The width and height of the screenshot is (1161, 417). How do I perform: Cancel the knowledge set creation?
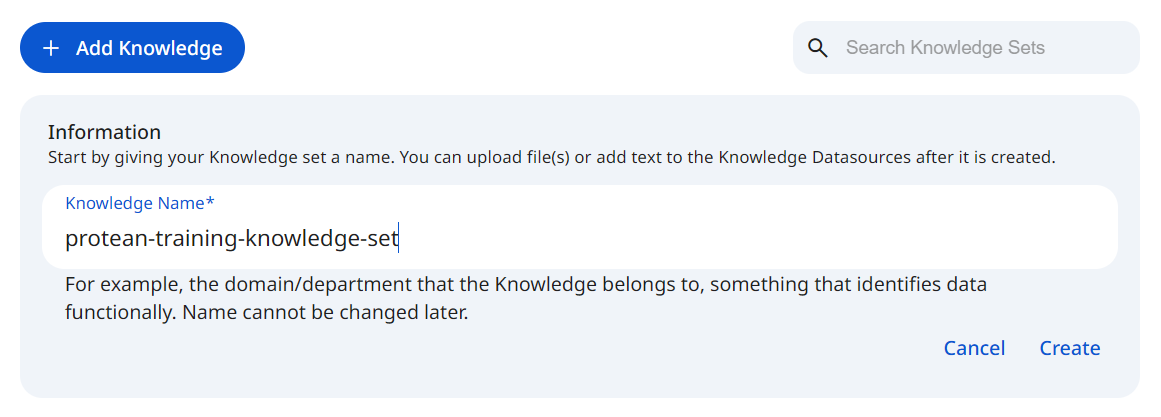[974, 348]
